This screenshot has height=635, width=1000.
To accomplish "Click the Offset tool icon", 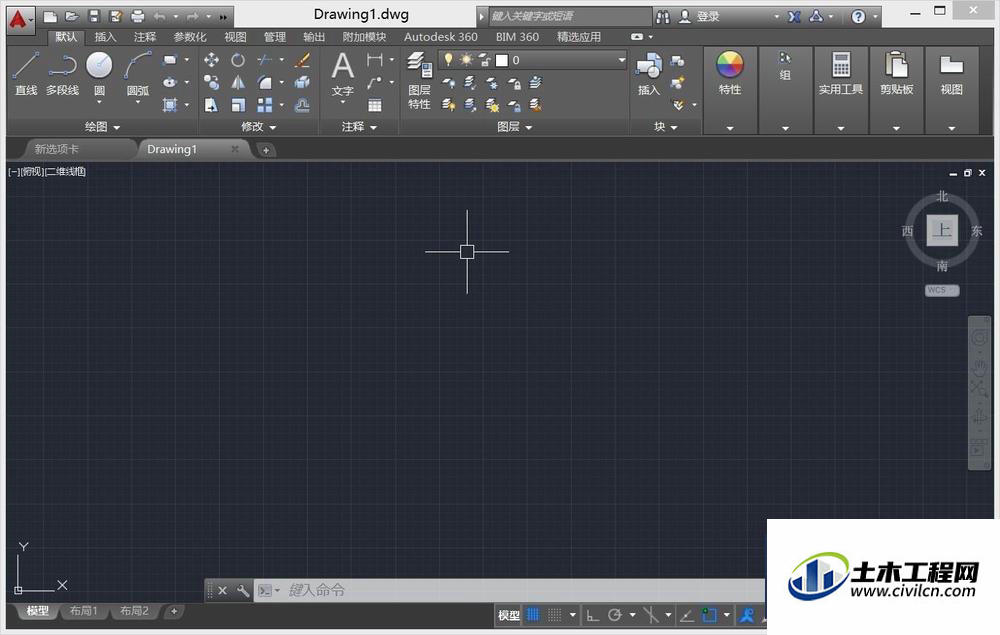I will pos(302,105).
